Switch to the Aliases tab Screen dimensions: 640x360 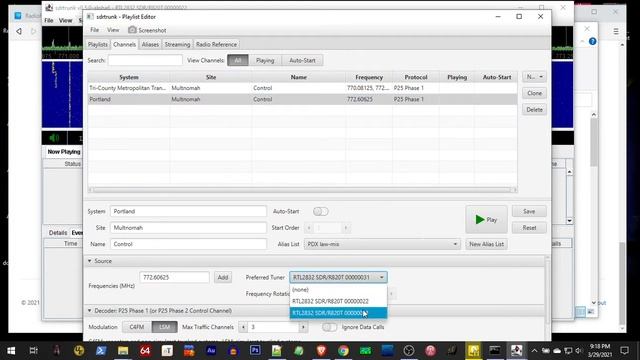click(x=150, y=44)
